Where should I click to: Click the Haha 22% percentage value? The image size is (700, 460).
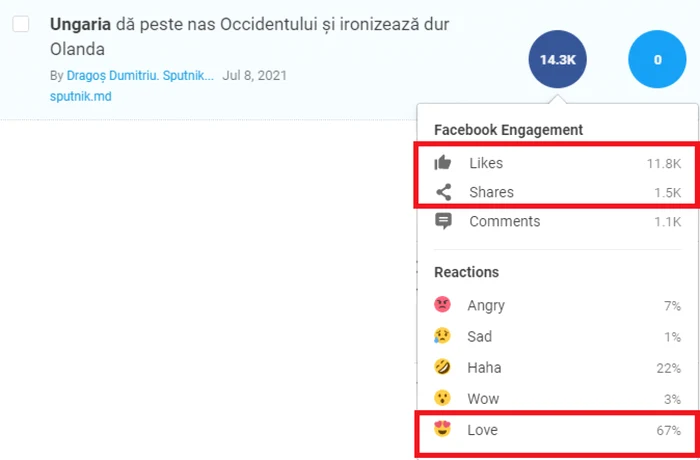pyautogui.click(x=668, y=368)
